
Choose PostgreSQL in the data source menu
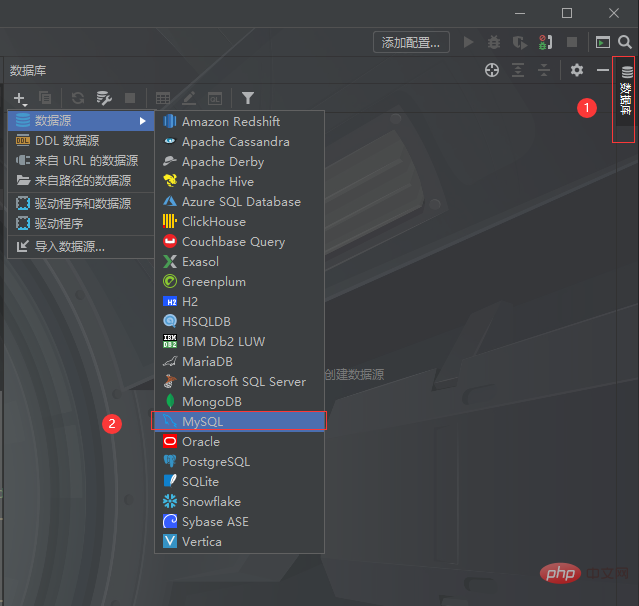pyautogui.click(x=215, y=462)
